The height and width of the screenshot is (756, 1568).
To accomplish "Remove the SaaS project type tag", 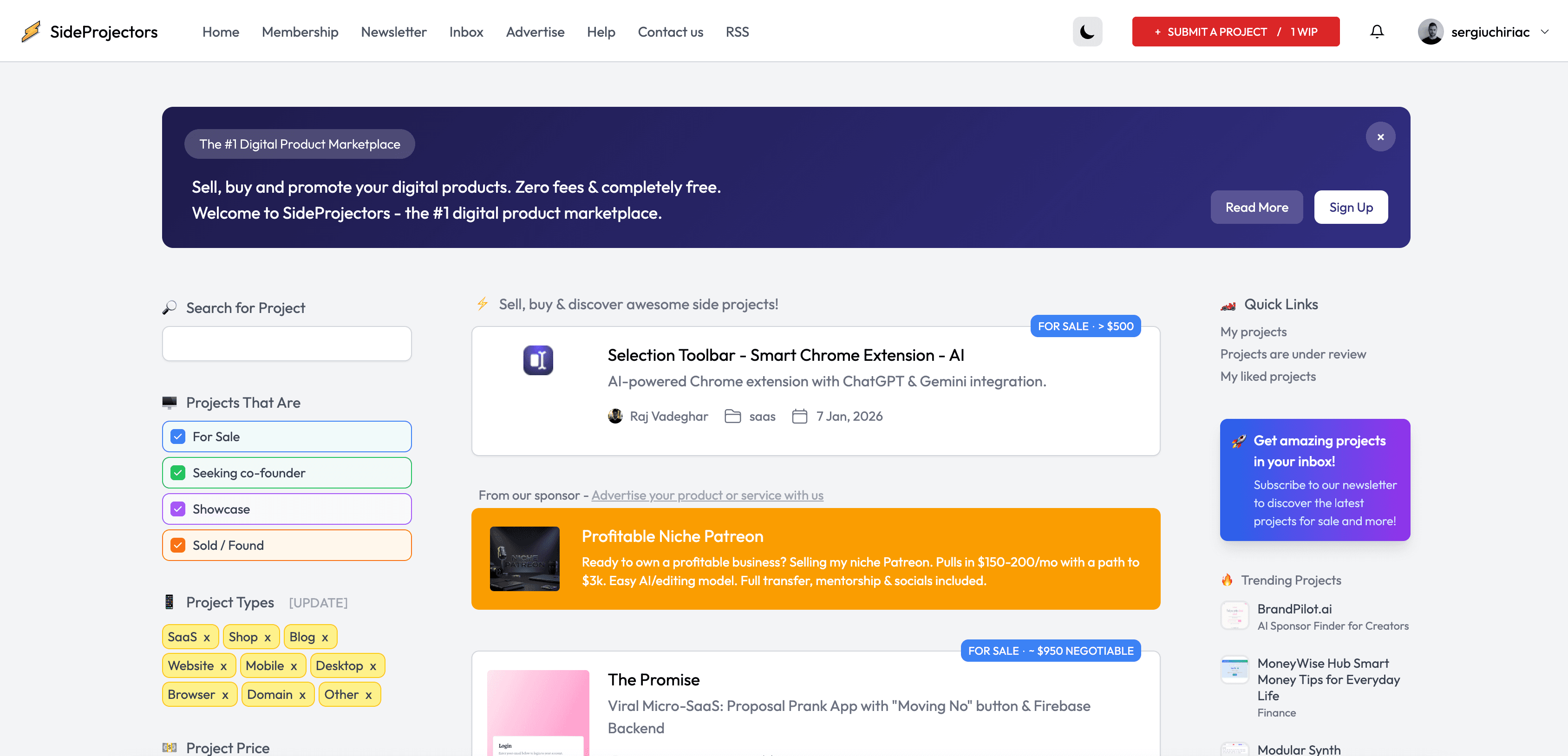I will pyautogui.click(x=207, y=637).
